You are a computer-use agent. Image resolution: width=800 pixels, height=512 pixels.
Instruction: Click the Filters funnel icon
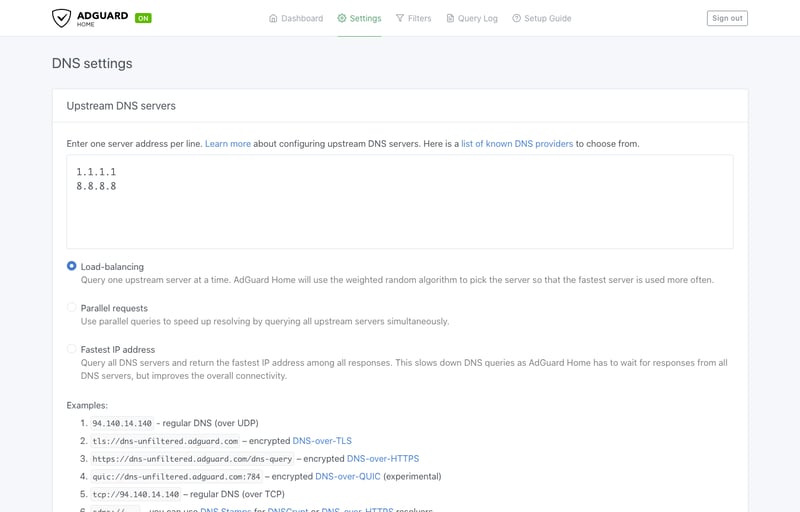coord(400,18)
